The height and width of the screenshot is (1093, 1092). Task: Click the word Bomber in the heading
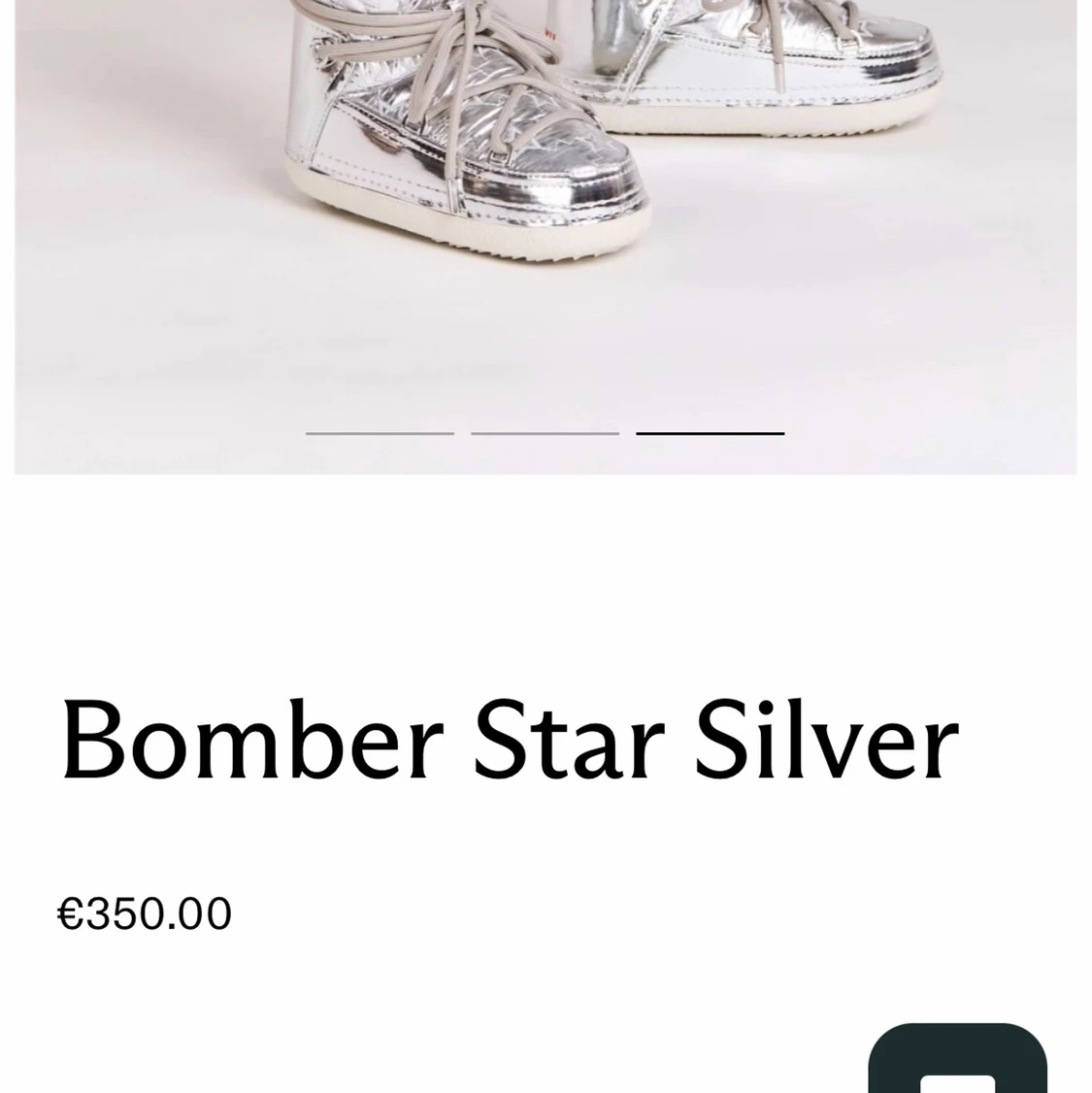252,740
